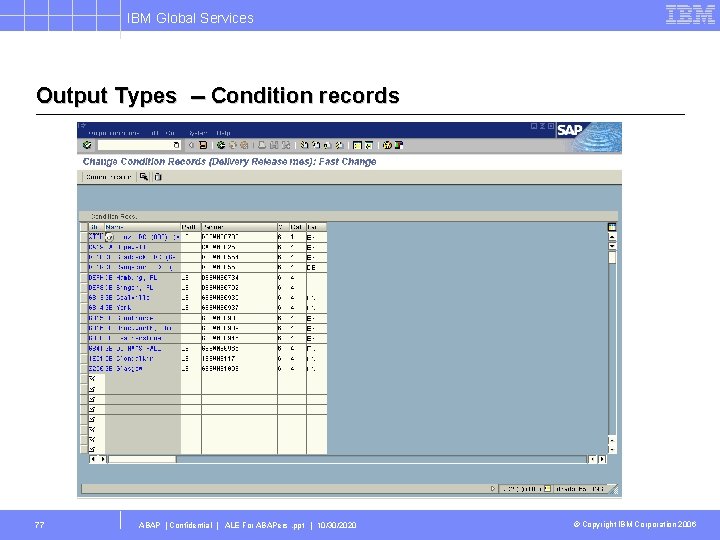Click the red Cancel icon
Viewport: 720px width, 540px height.
point(244,145)
